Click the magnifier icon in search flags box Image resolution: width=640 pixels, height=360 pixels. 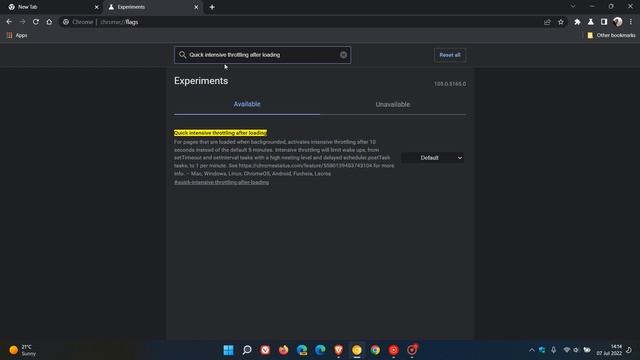pyautogui.click(x=182, y=55)
